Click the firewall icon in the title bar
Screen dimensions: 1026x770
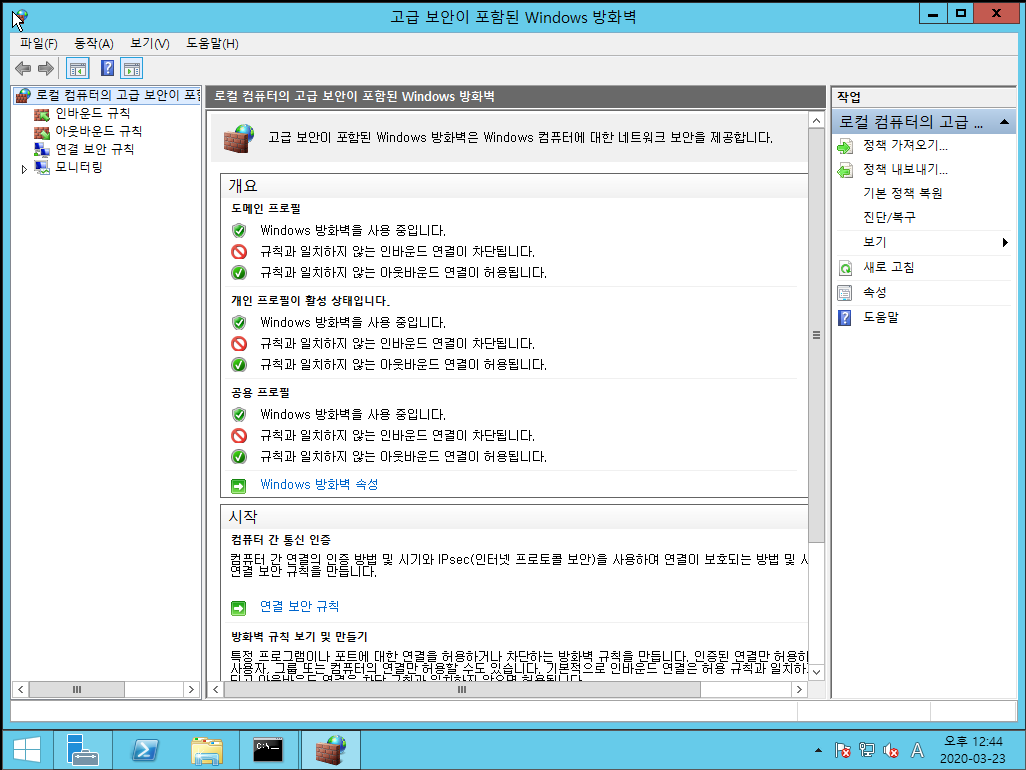point(20,18)
